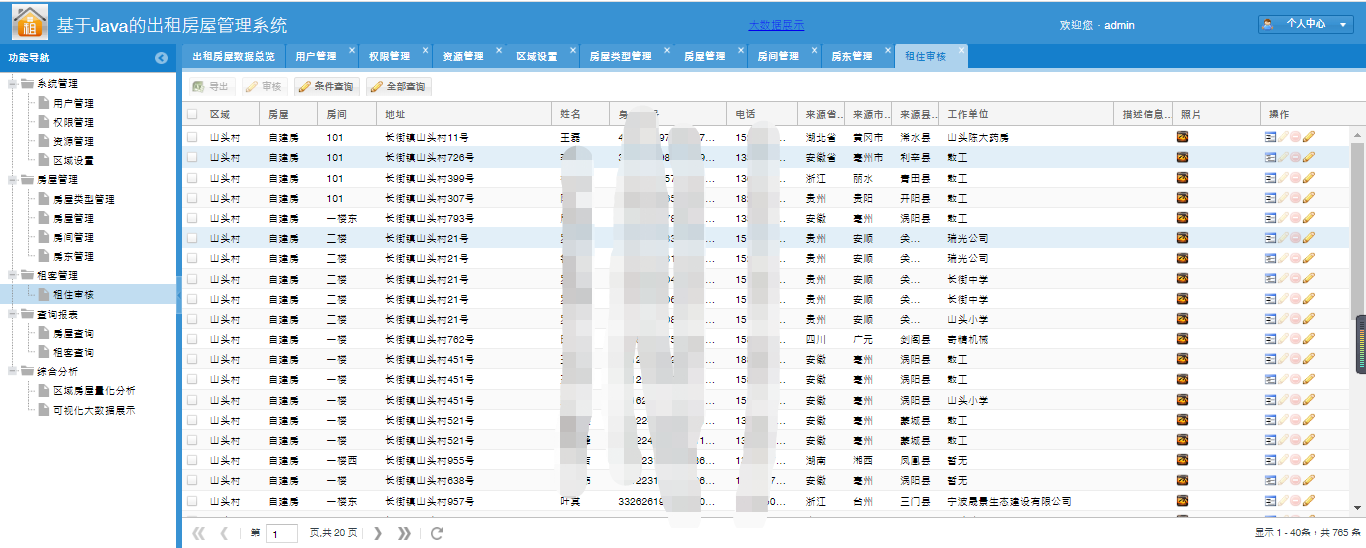The image size is (1366, 548).
Task: Collapse the 房屋管理 tree node
Action: tap(12, 180)
